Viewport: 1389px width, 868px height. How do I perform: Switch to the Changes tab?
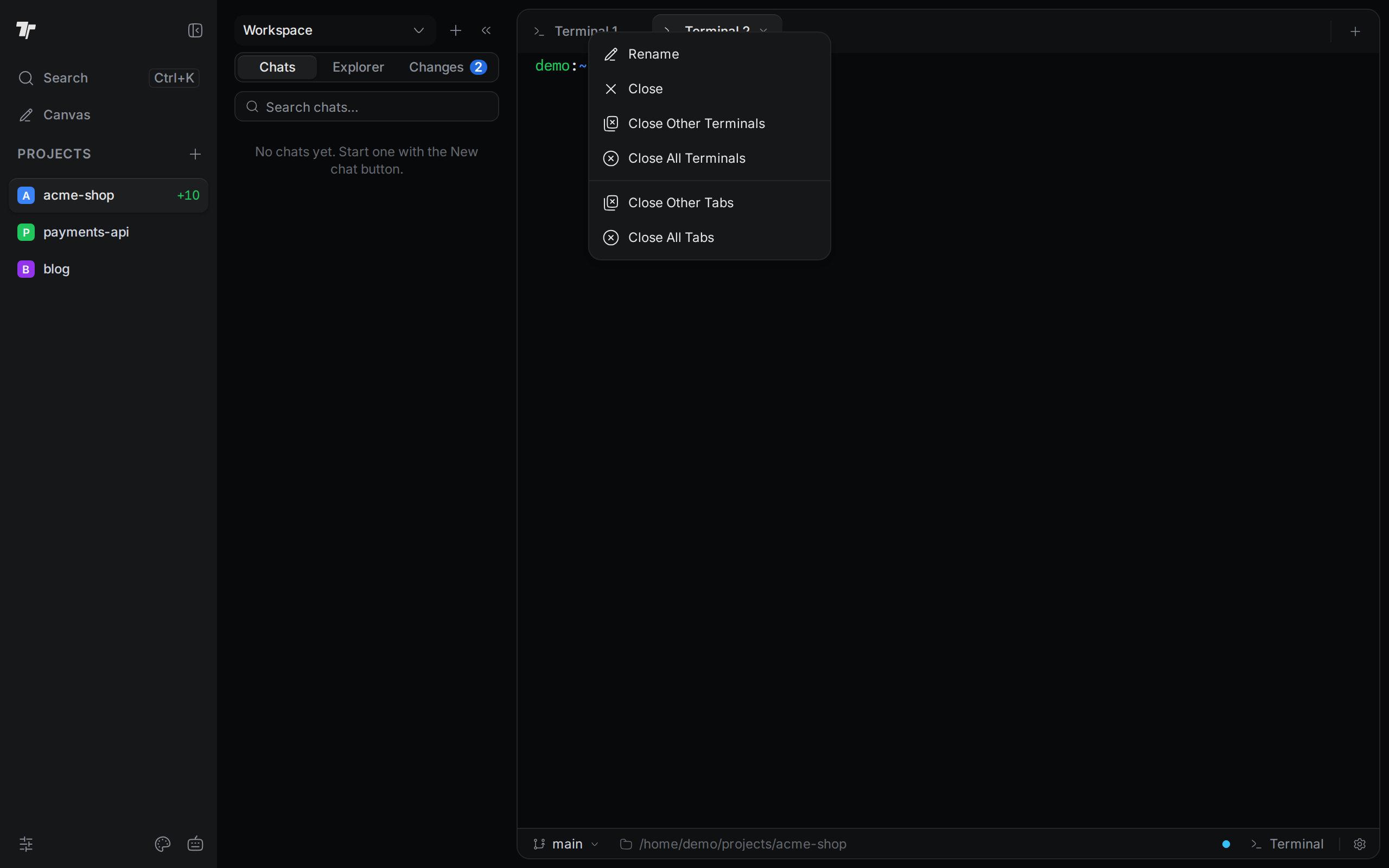pyautogui.click(x=448, y=67)
